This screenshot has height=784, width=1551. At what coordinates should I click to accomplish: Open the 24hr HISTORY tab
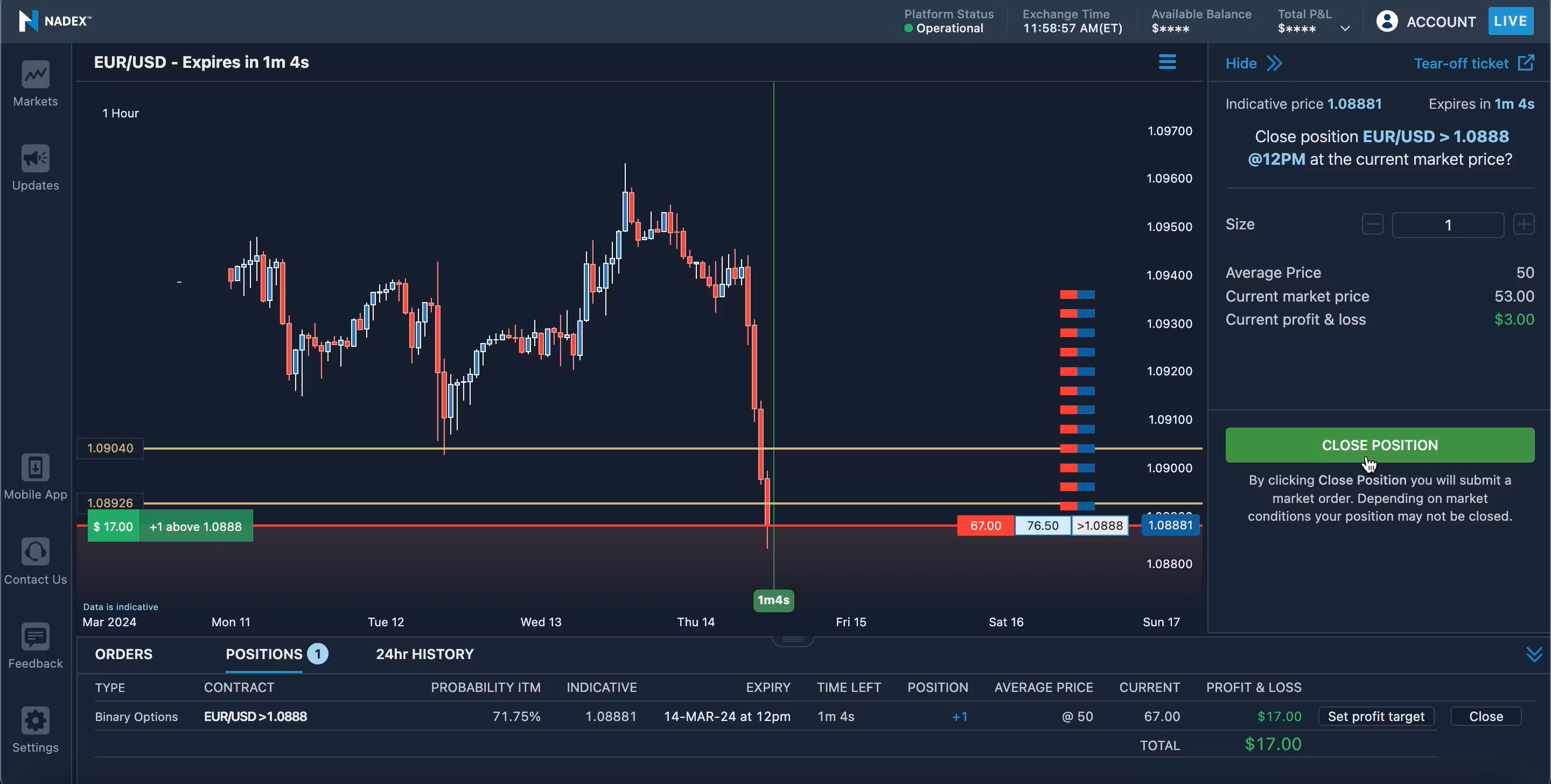coord(424,654)
